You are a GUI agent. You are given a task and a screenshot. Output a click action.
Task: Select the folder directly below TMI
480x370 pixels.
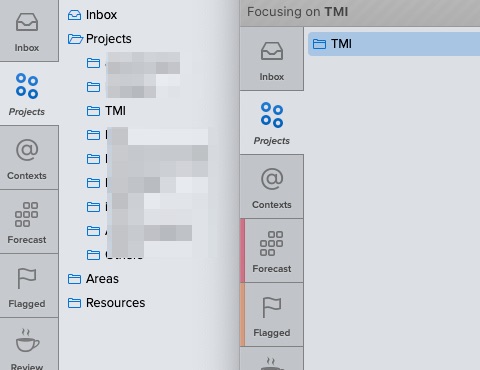(147, 135)
